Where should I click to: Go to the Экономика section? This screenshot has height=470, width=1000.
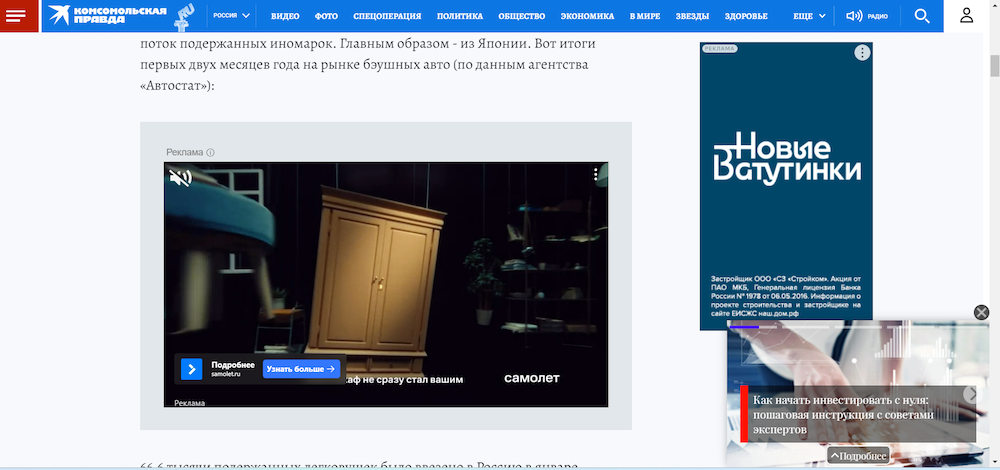click(x=587, y=17)
